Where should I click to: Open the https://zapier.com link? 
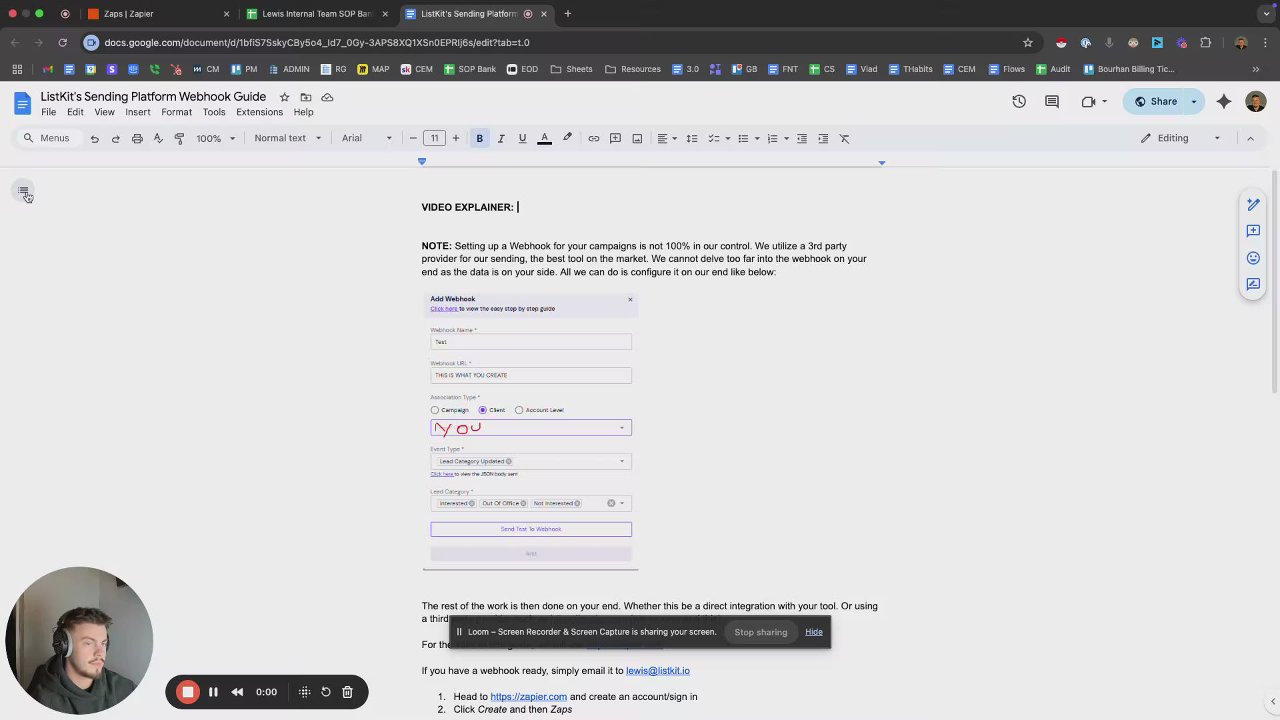click(528, 697)
